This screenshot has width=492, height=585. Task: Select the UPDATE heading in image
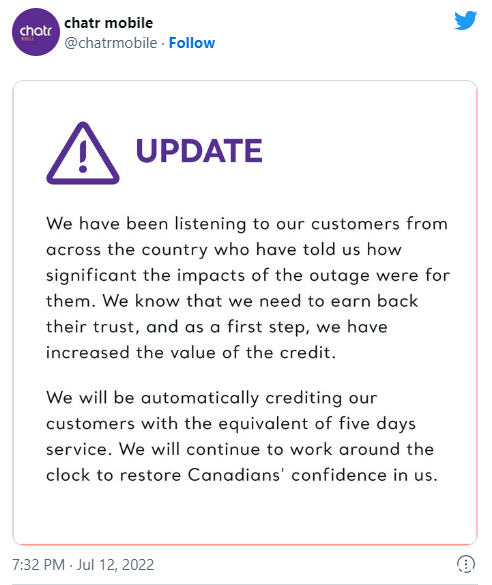tap(200, 150)
